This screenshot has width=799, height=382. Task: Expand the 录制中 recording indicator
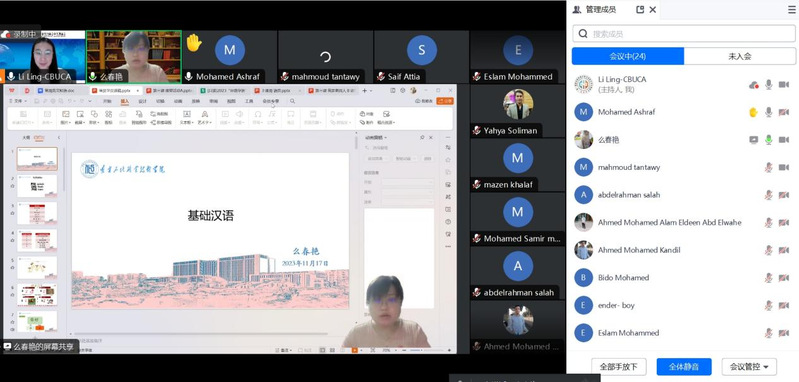[x=20, y=34]
